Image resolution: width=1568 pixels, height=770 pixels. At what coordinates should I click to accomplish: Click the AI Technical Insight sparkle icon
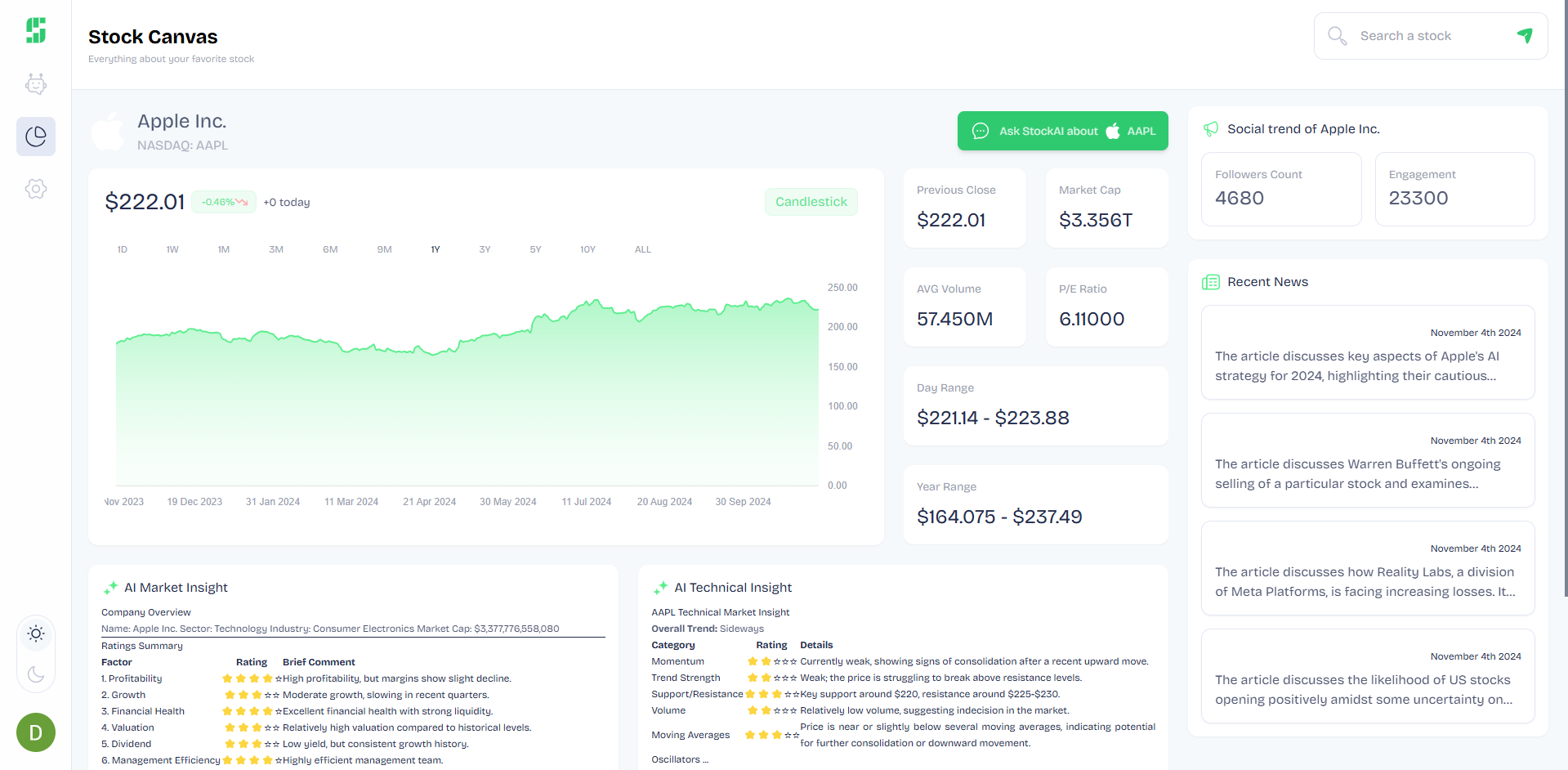660,588
